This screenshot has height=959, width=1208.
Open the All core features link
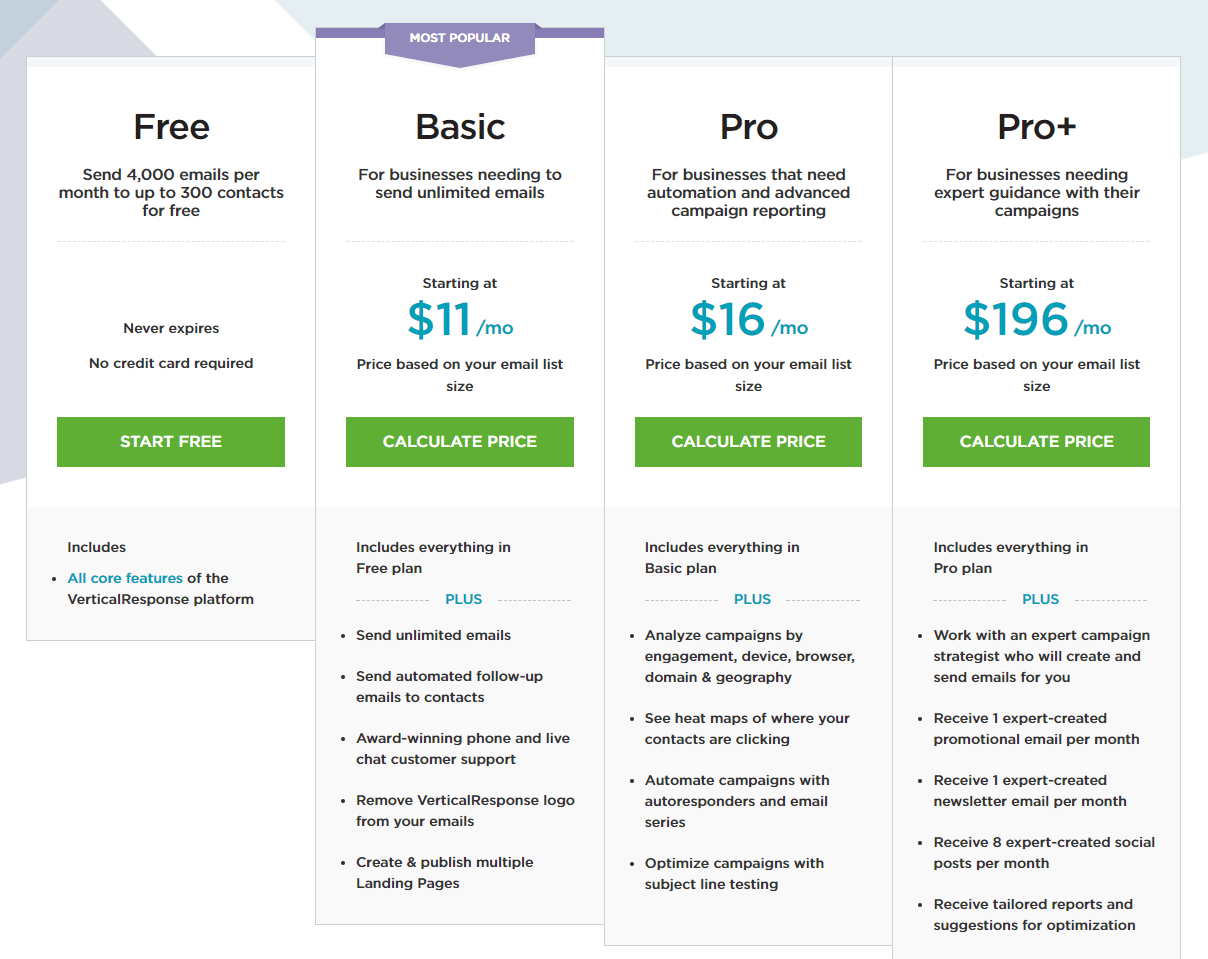tap(125, 578)
